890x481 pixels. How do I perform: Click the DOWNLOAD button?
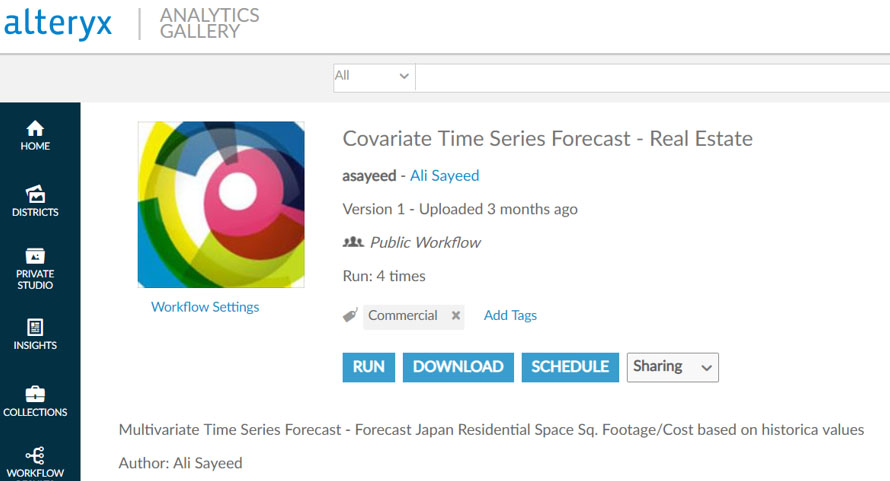(458, 367)
